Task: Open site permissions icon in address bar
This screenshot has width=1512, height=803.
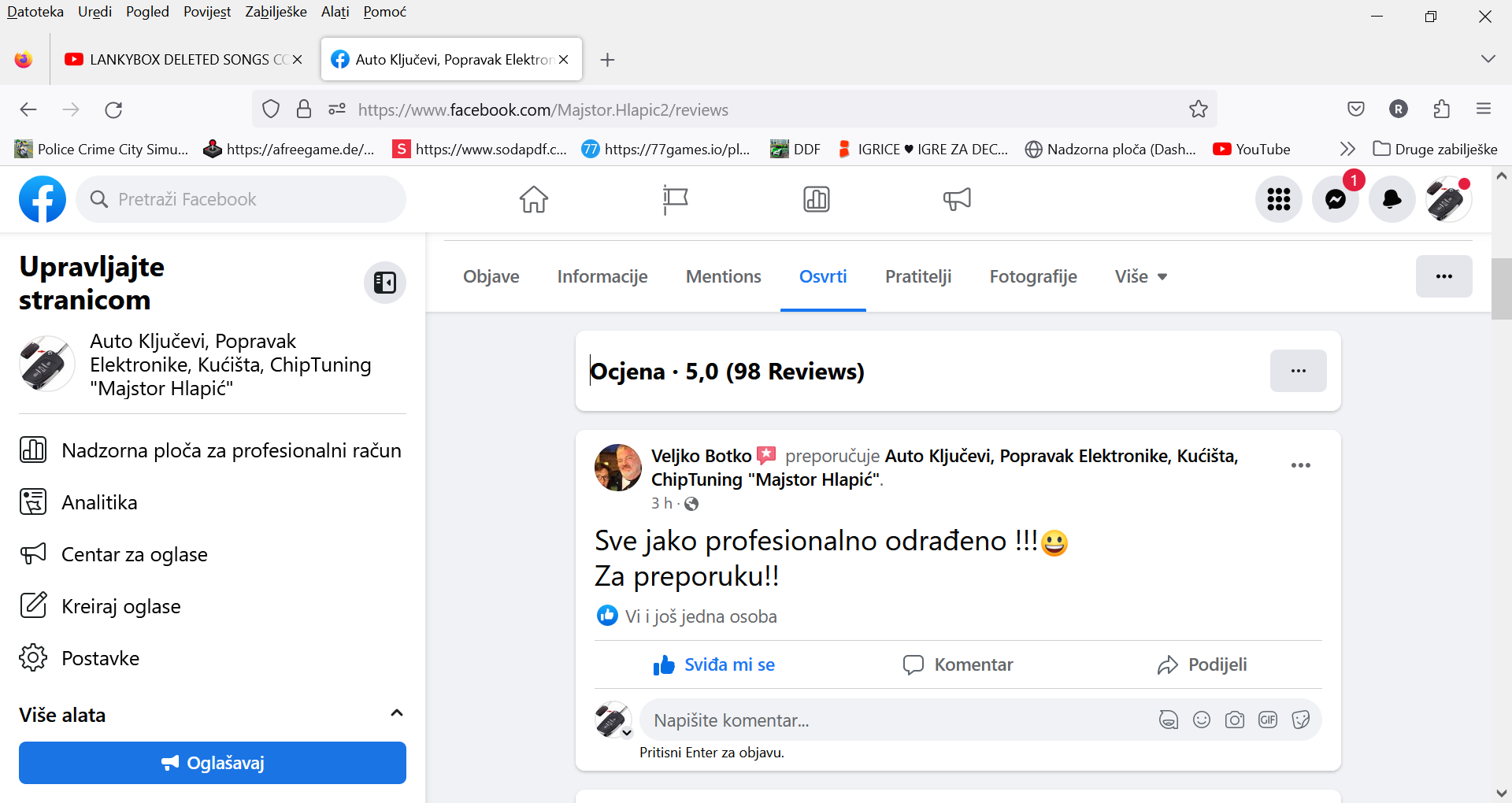Action: (337, 109)
